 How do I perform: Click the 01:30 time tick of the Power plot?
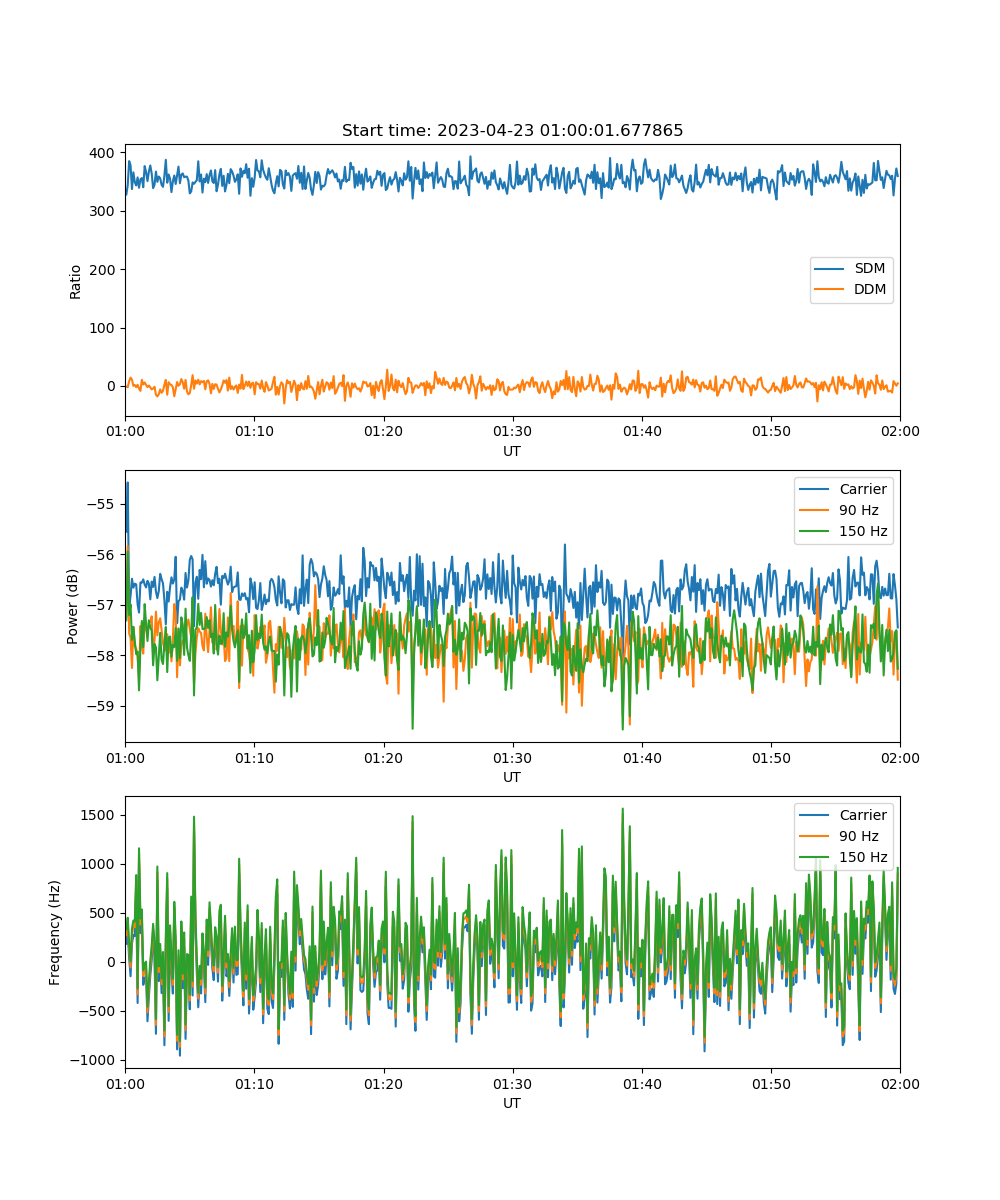(512, 757)
